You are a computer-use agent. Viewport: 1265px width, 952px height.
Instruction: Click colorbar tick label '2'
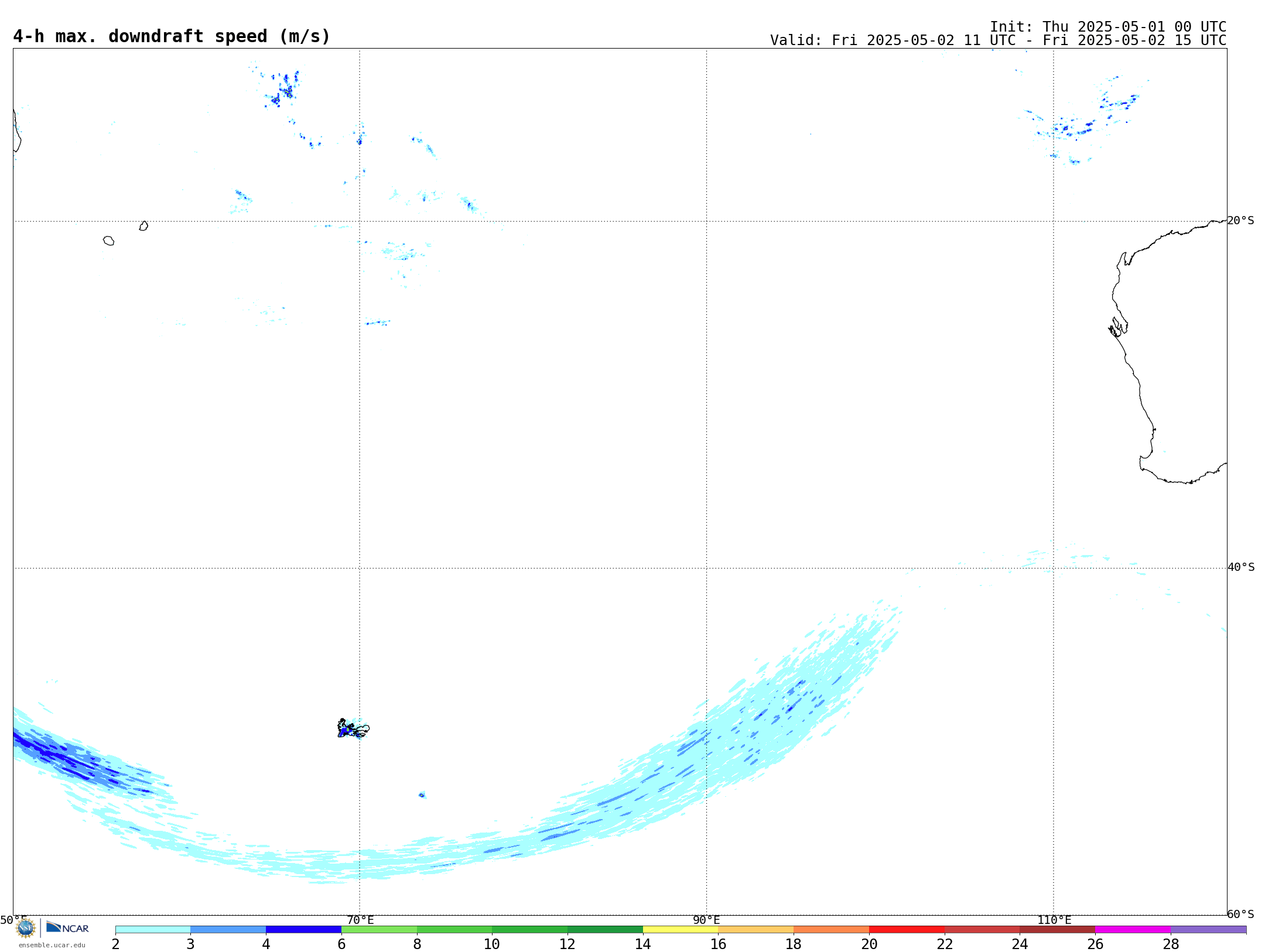tap(115, 944)
